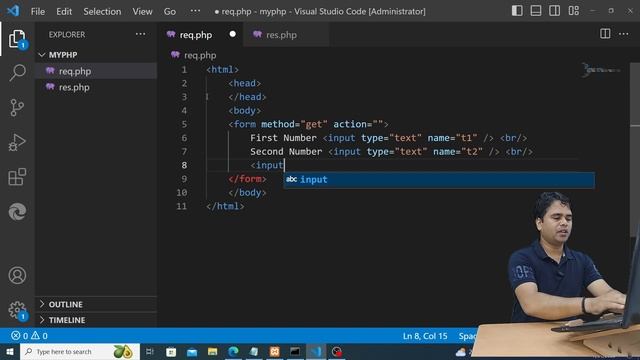Click the </html> tag on line 11
Screen dimensions: 640x360
point(225,206)
